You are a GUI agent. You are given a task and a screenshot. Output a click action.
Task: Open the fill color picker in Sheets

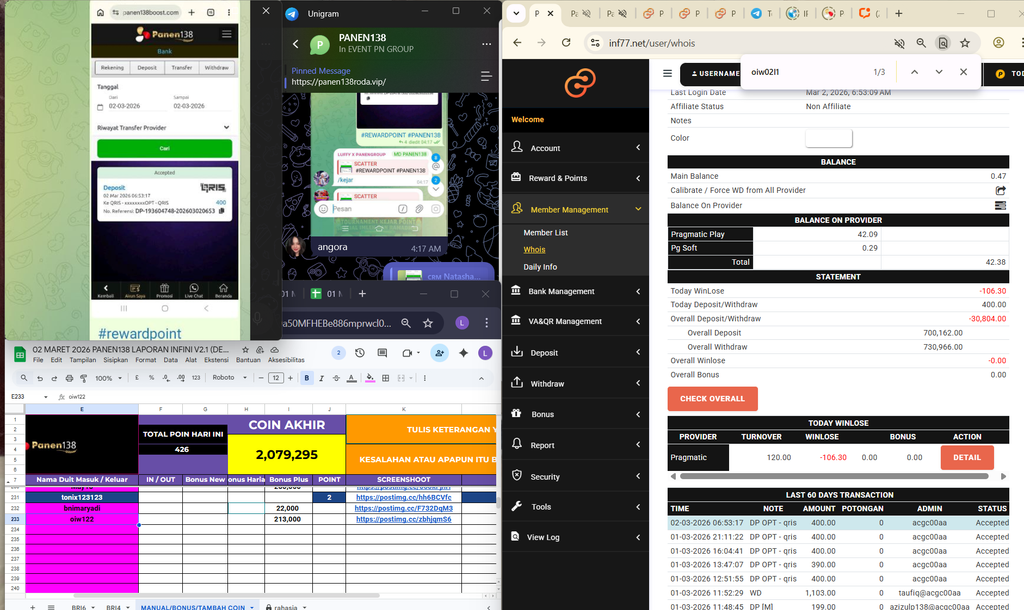pyautogui.click(x=370, y=378)
